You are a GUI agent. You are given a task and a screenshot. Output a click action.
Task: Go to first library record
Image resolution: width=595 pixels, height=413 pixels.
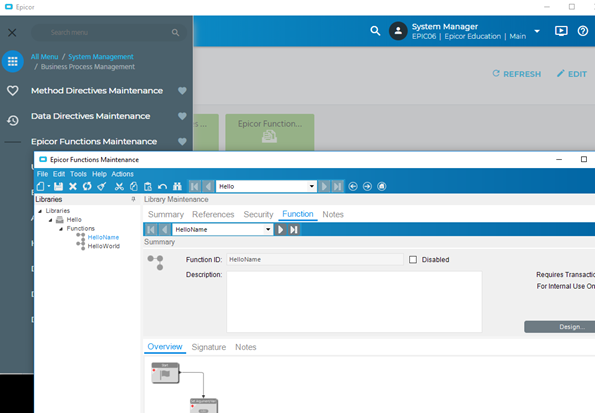(x=195, y=186)
